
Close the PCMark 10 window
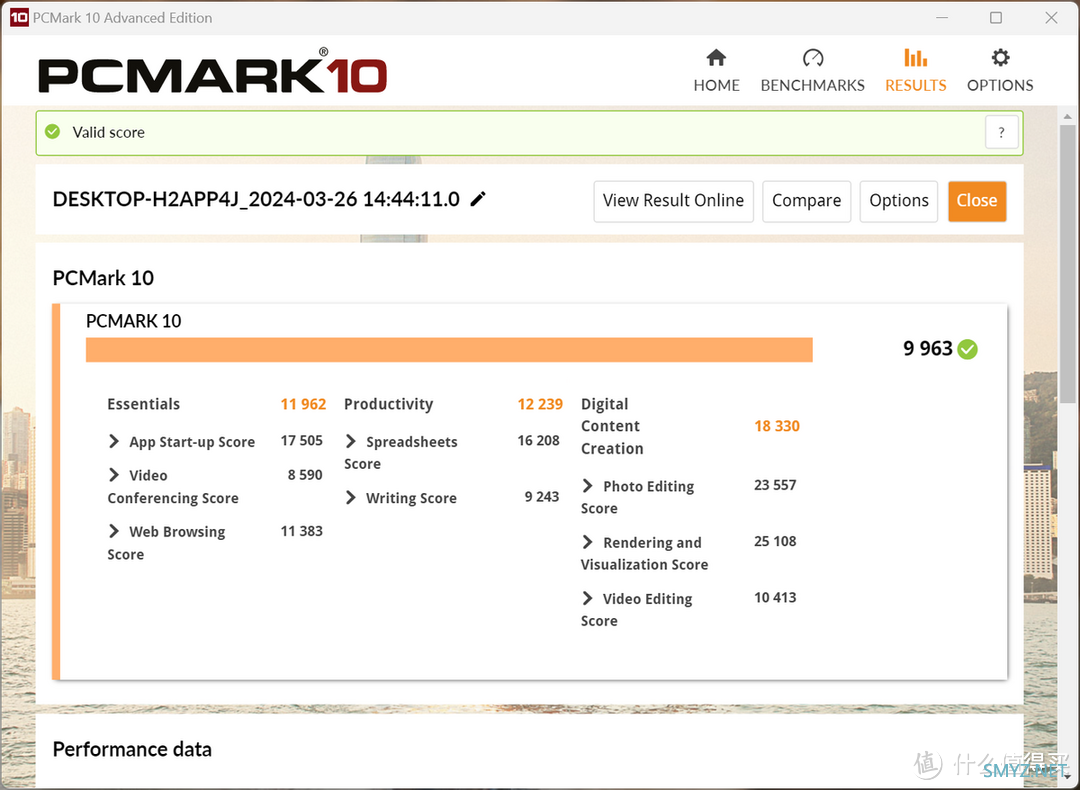tap(1051, 18)
